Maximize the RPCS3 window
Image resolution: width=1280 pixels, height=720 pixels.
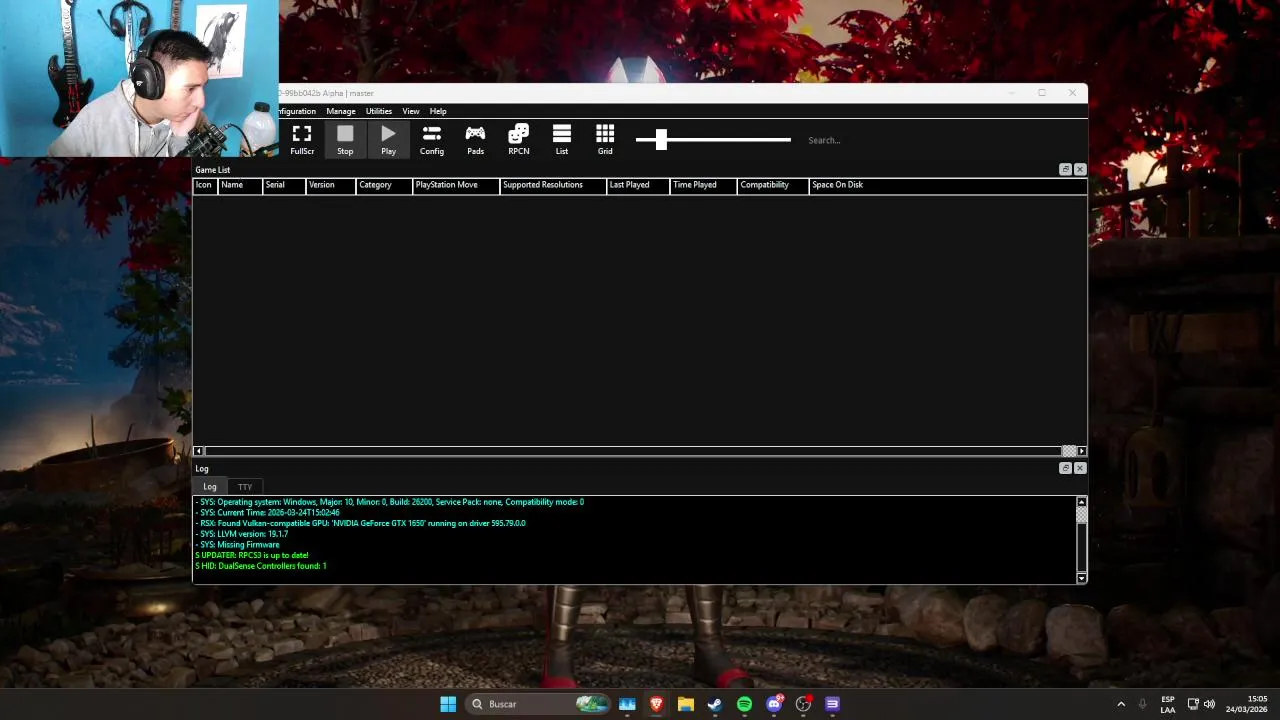1042,93
